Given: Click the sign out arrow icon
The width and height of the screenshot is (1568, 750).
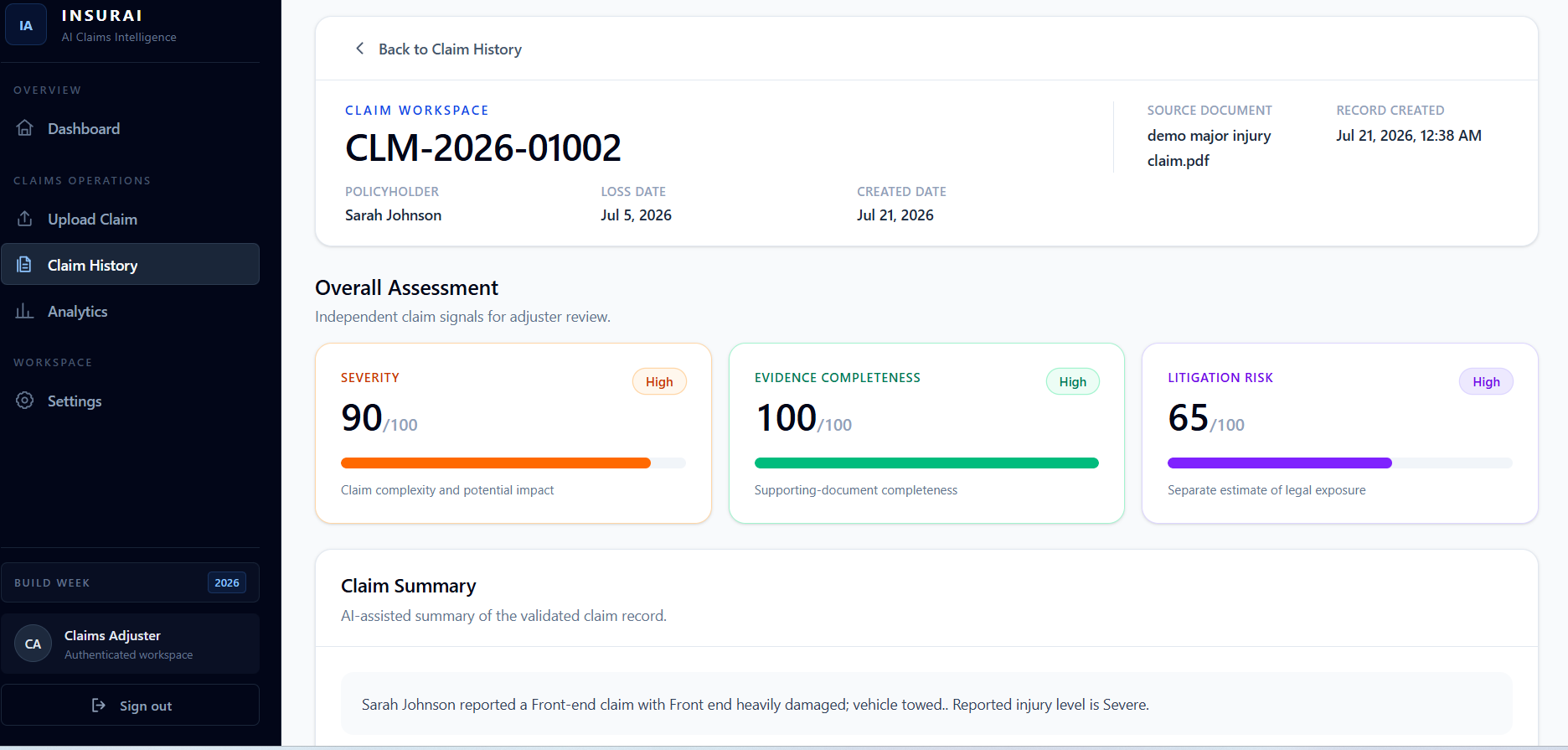Looking at the screenshot, I should point(99,706).
